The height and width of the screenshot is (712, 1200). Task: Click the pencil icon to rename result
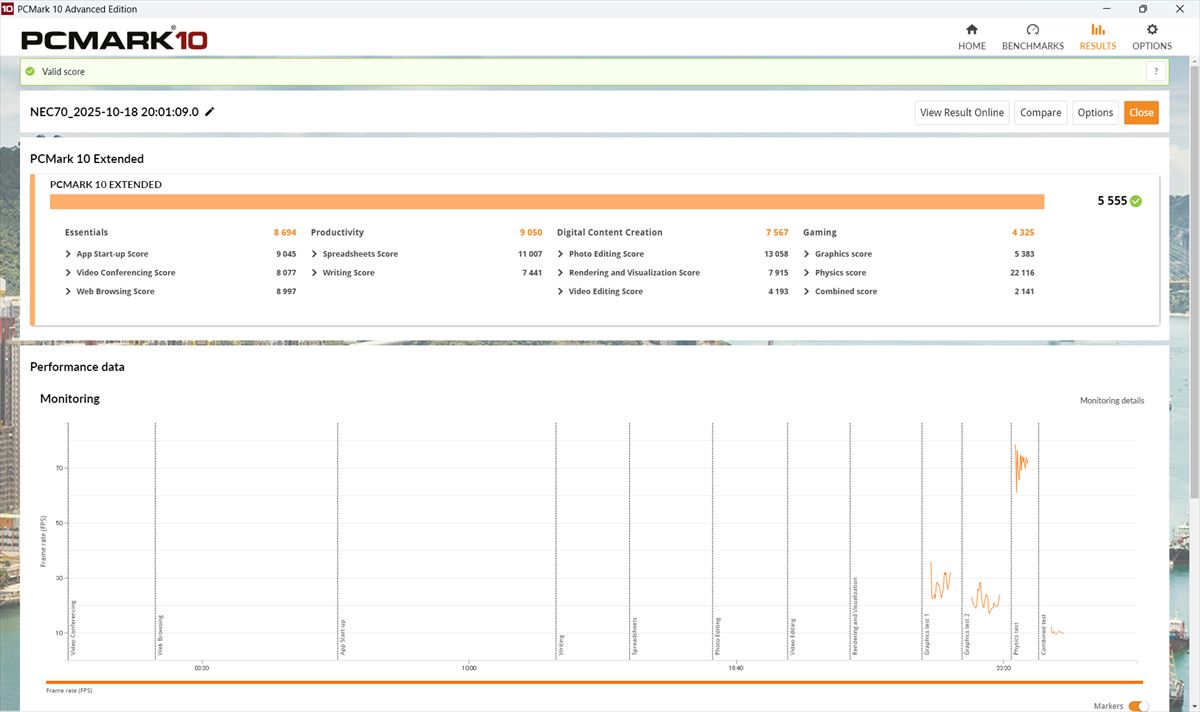coord(210,112)
